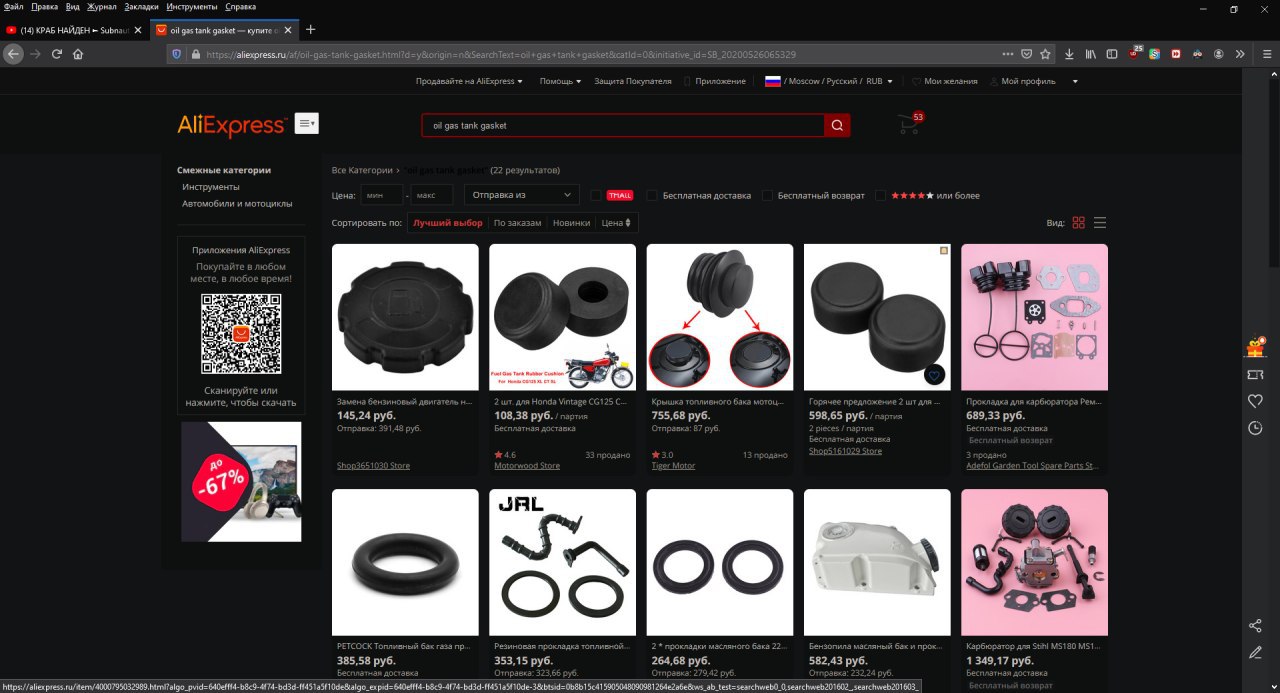Open the gift coupon icon in right sidebar
1280x693 pixels.
click(x=1255, y=346)
